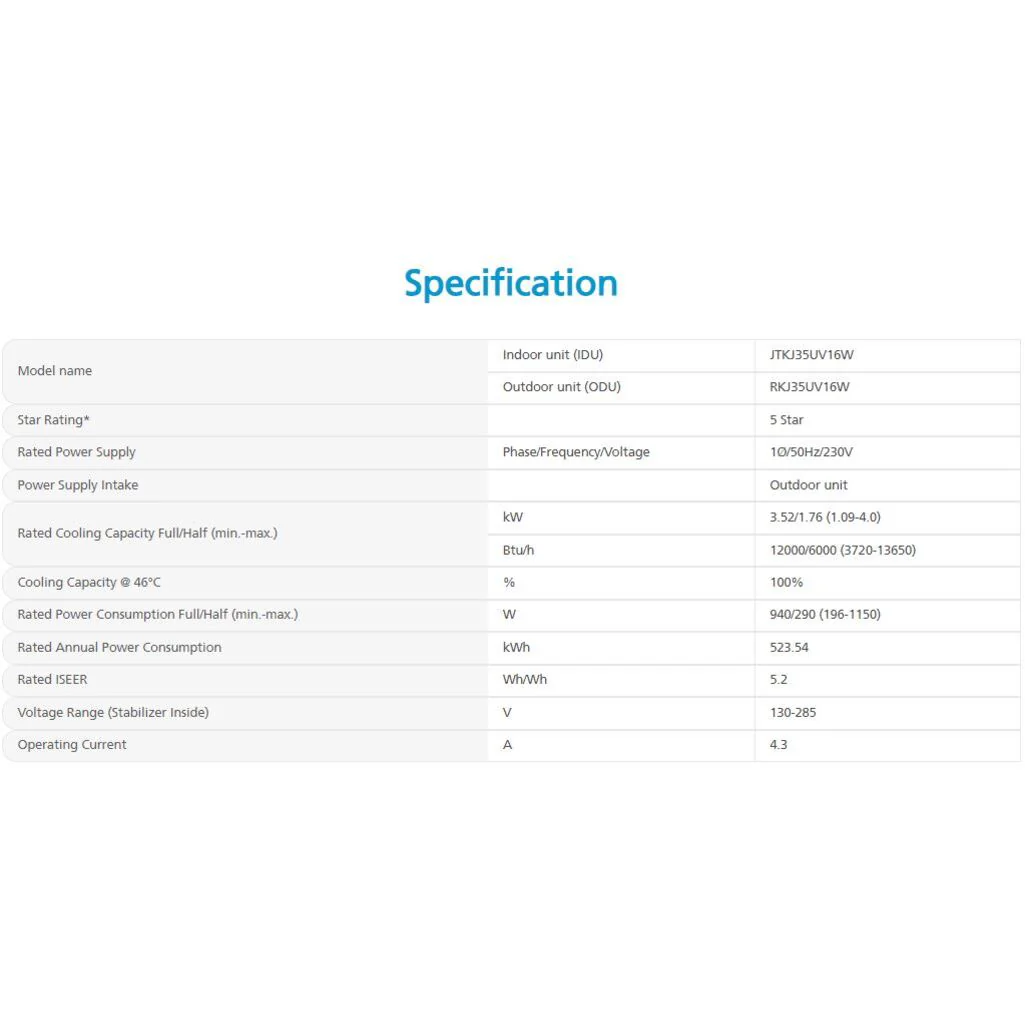
Task: Click the RKJ35UV16W model value
Action: 810,387
